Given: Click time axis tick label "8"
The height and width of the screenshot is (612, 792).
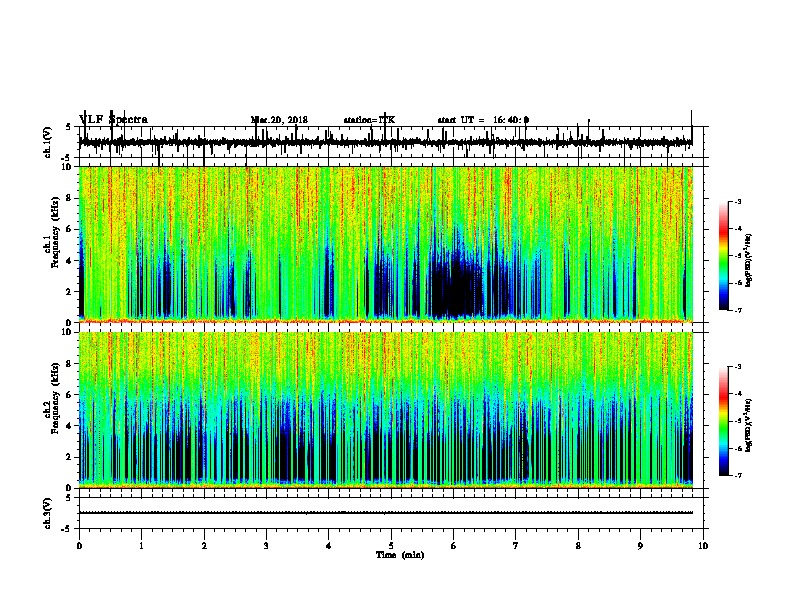Looking at the screenshot, I should pyautogui.click(x=578, y=546).
